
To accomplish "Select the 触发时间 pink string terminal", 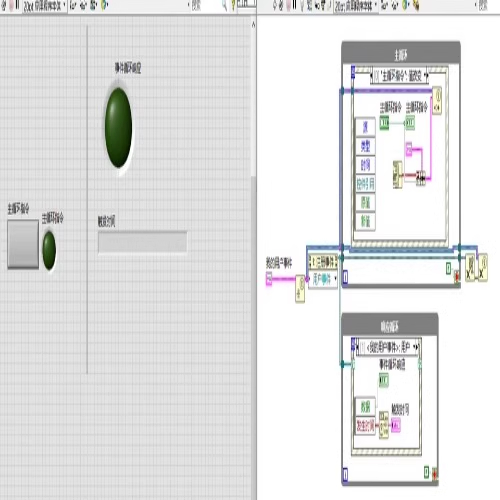I will (396, 425).
